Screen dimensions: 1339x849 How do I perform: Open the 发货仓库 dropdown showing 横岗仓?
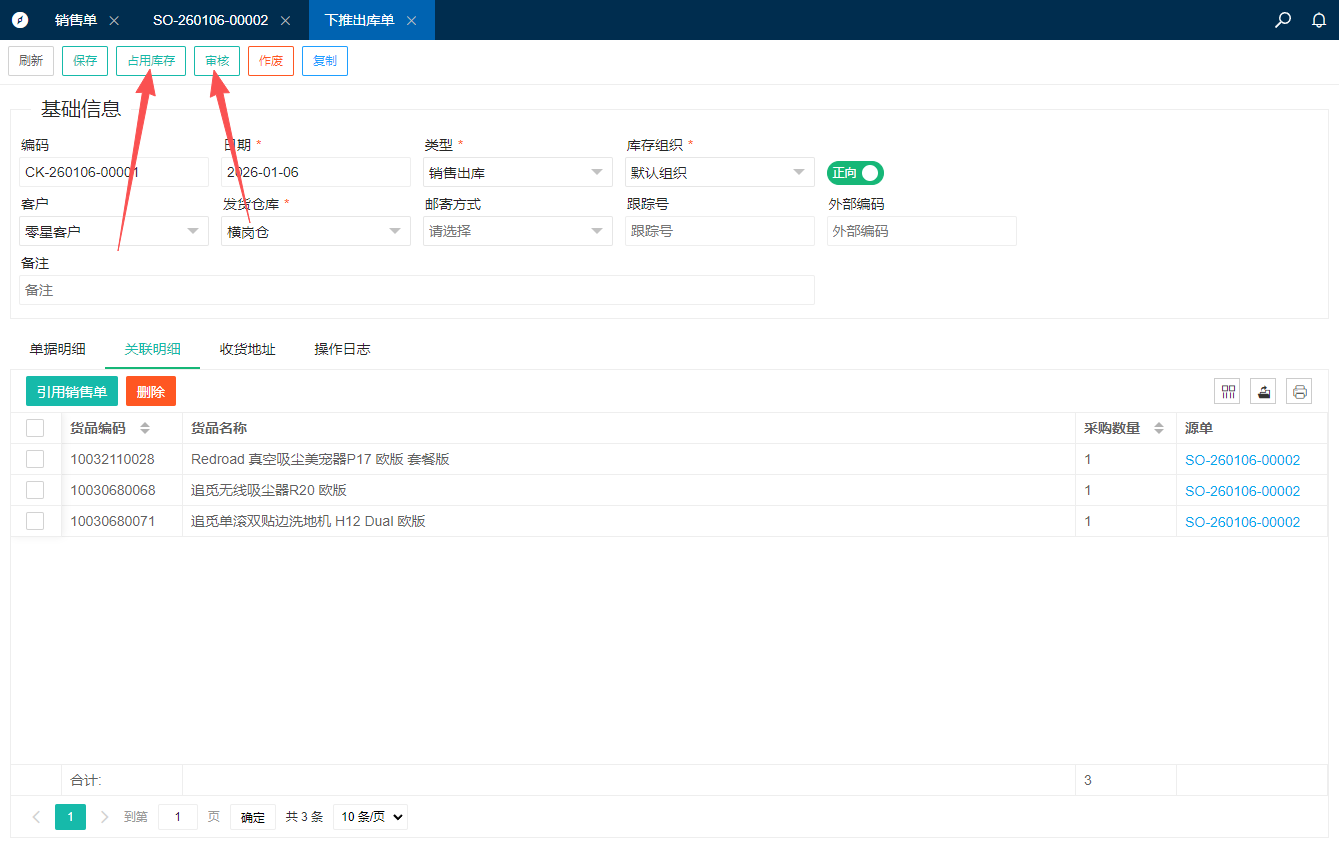(315, 231)
